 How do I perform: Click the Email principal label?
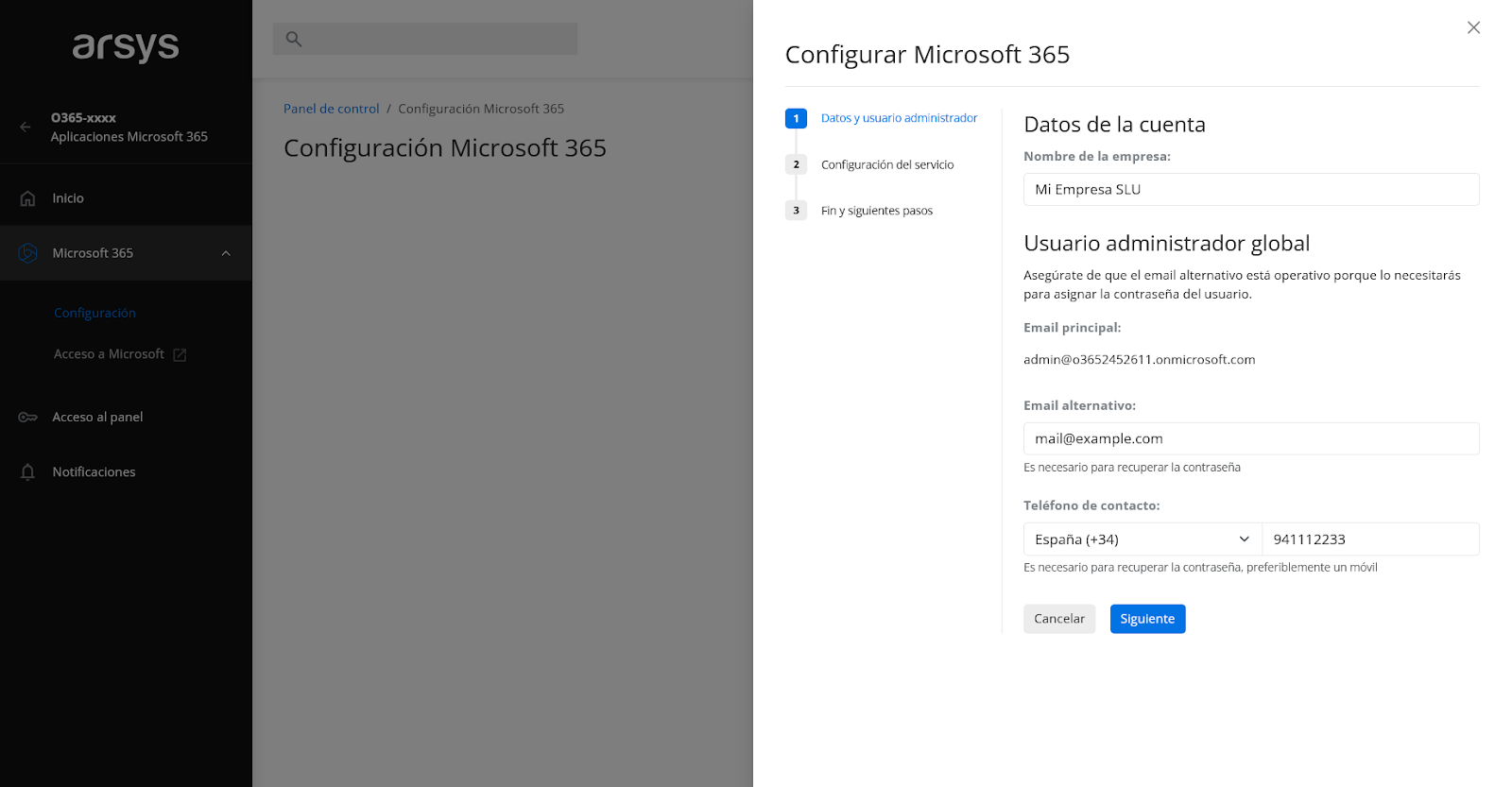1072,328
